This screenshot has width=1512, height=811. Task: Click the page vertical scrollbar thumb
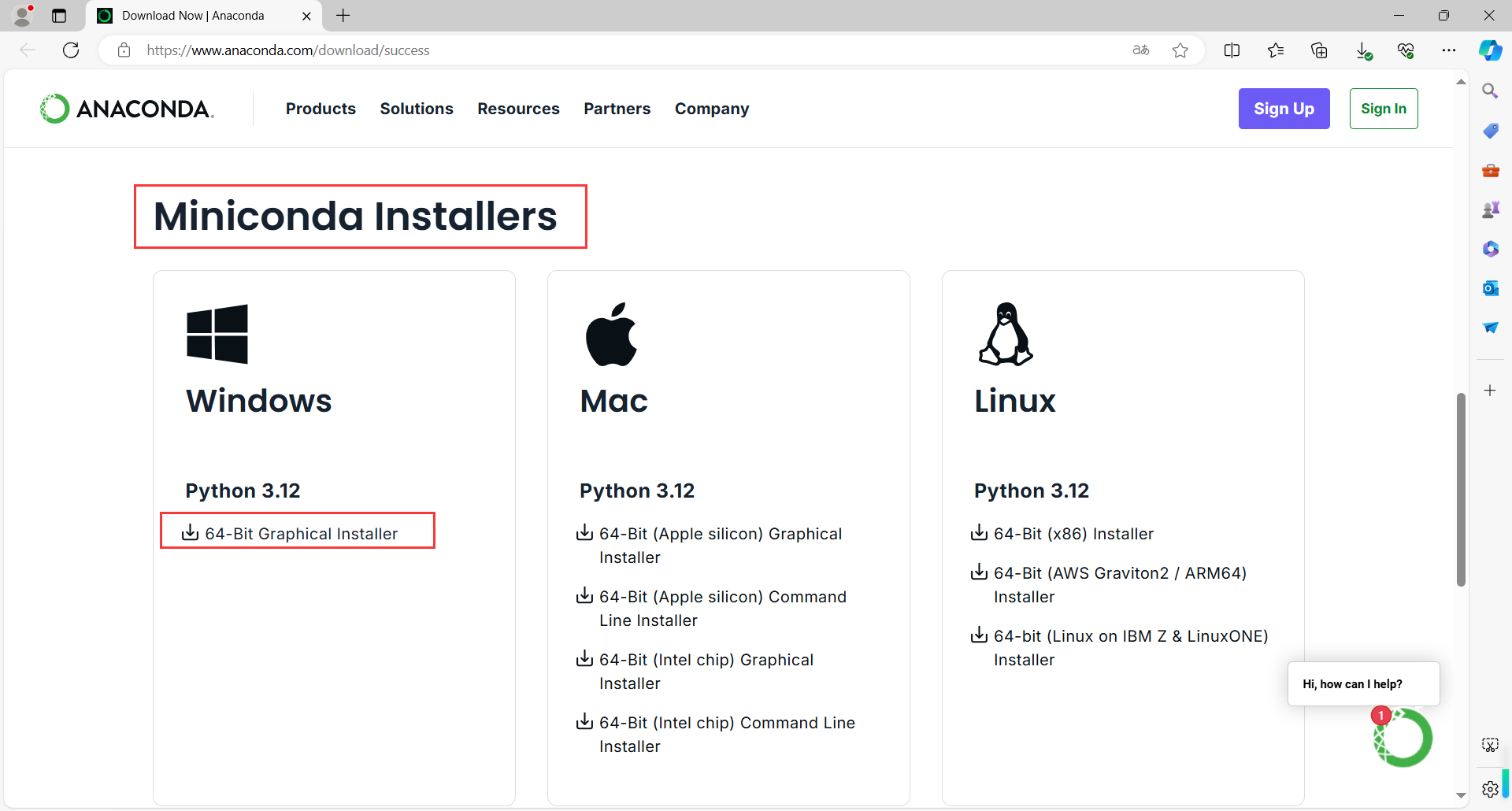(x=1461, y=488)
